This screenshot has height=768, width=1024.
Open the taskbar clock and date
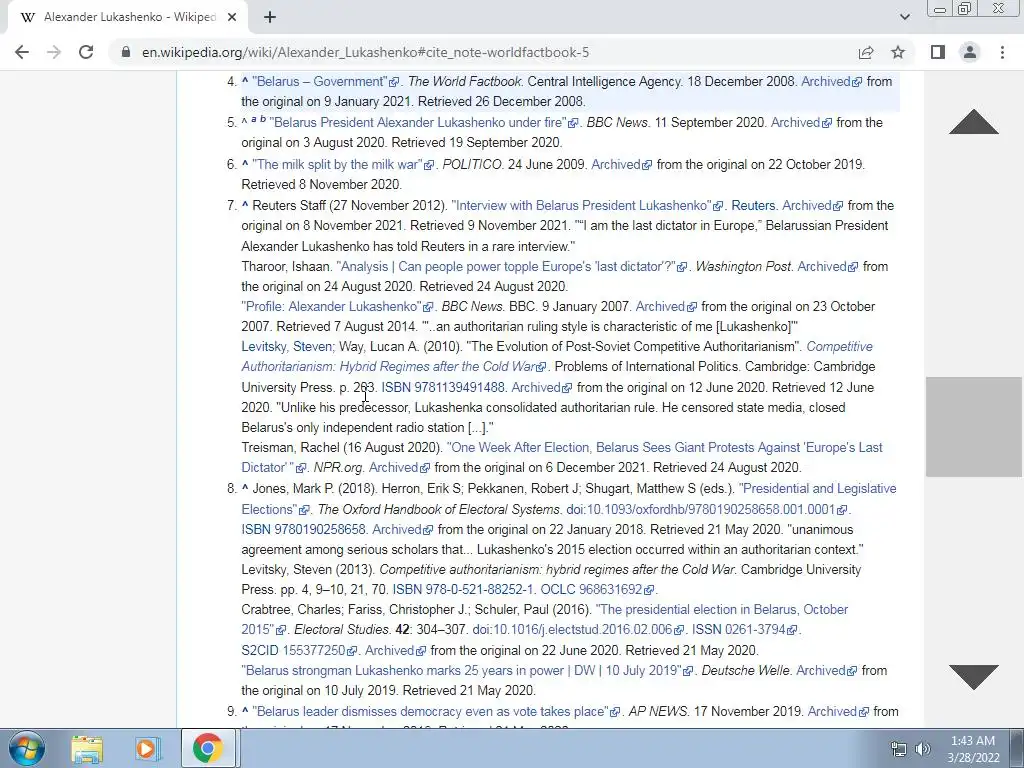point(973,749)
